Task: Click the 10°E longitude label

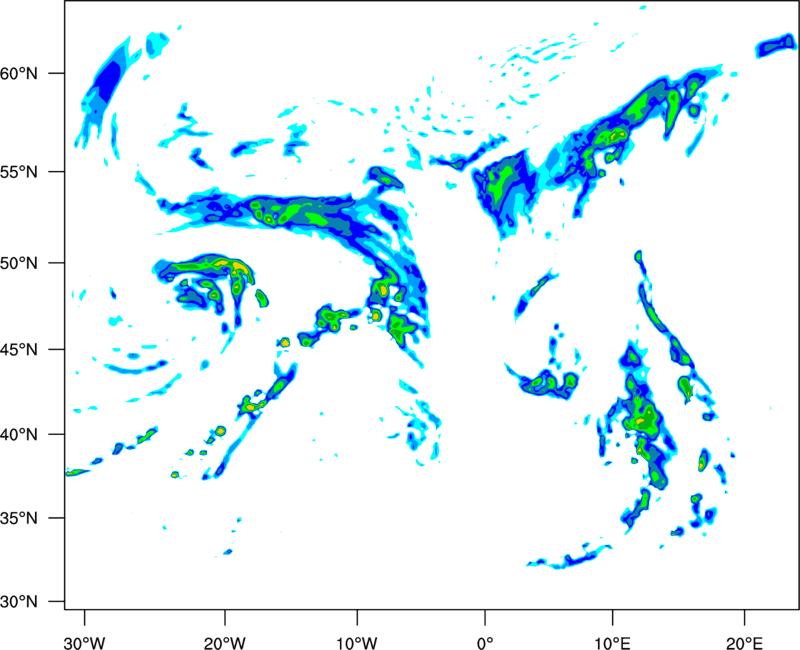Action: 612,643
